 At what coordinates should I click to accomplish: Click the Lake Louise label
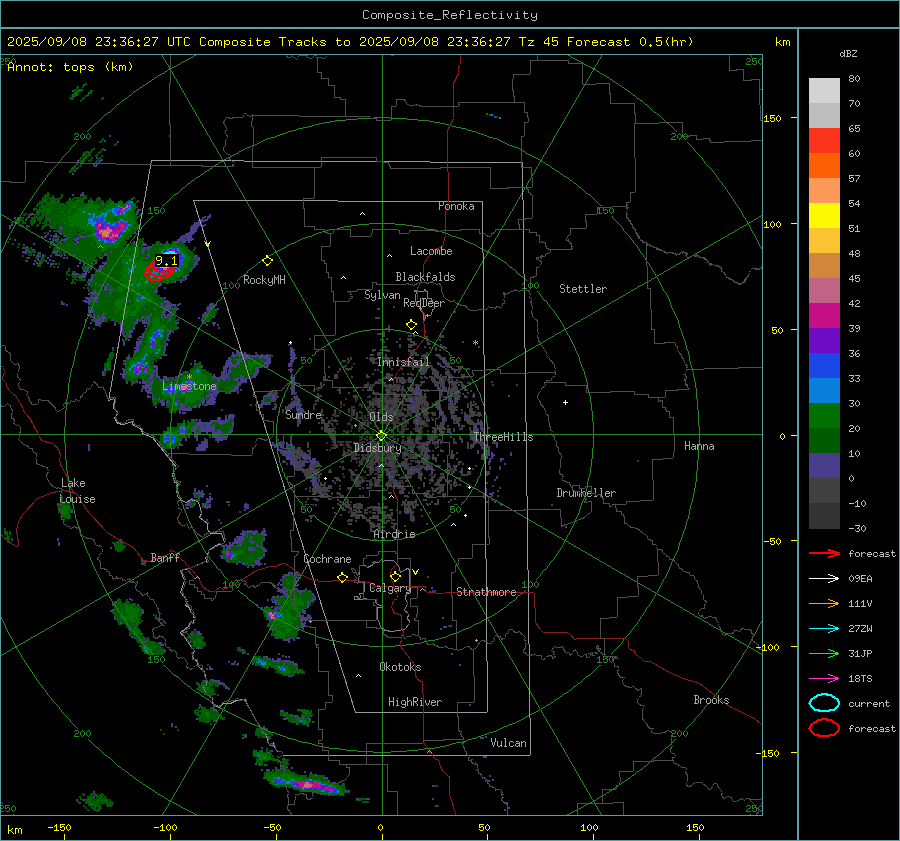coord(77,491)
